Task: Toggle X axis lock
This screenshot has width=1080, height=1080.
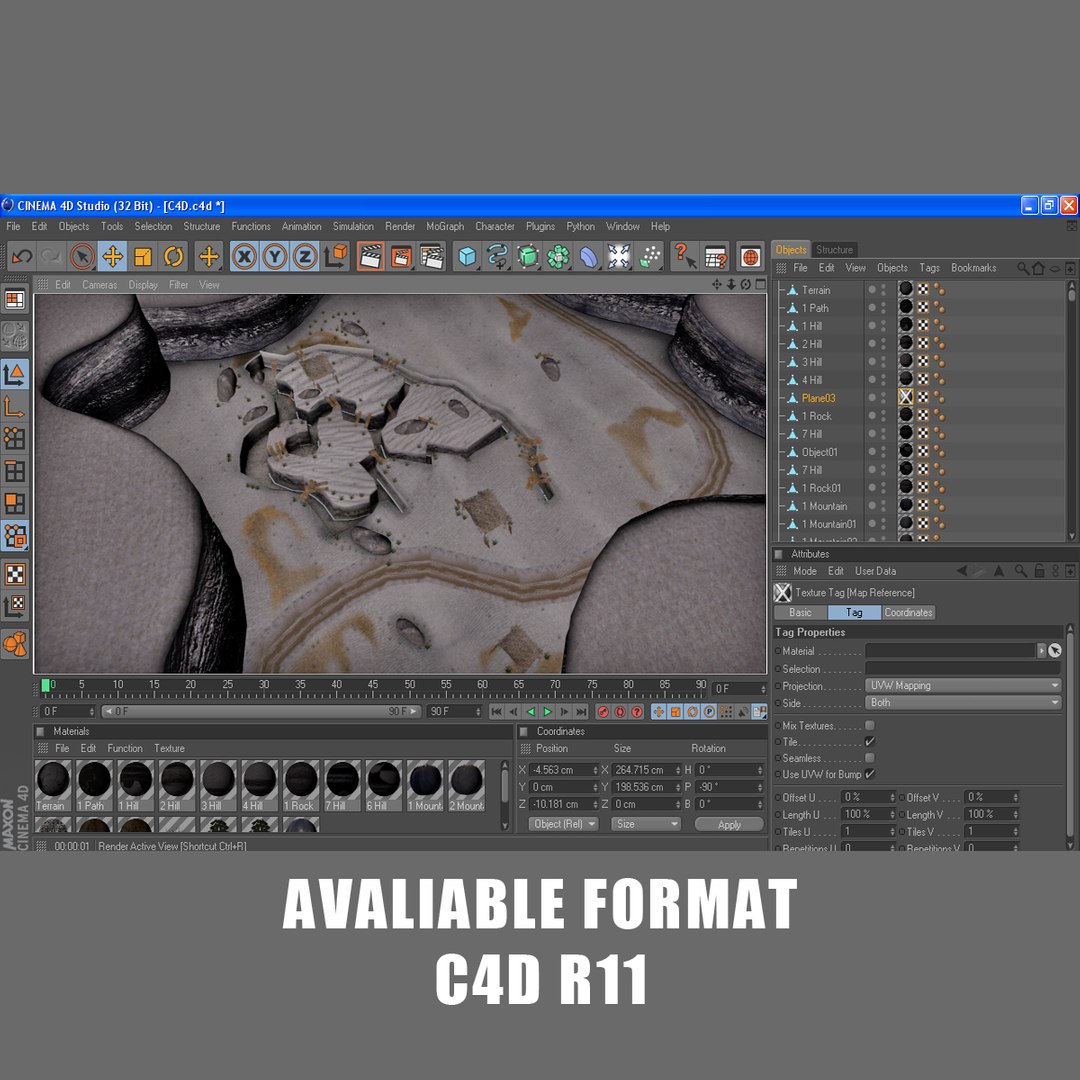Action: pyautogui.click(x=244, y=257)
